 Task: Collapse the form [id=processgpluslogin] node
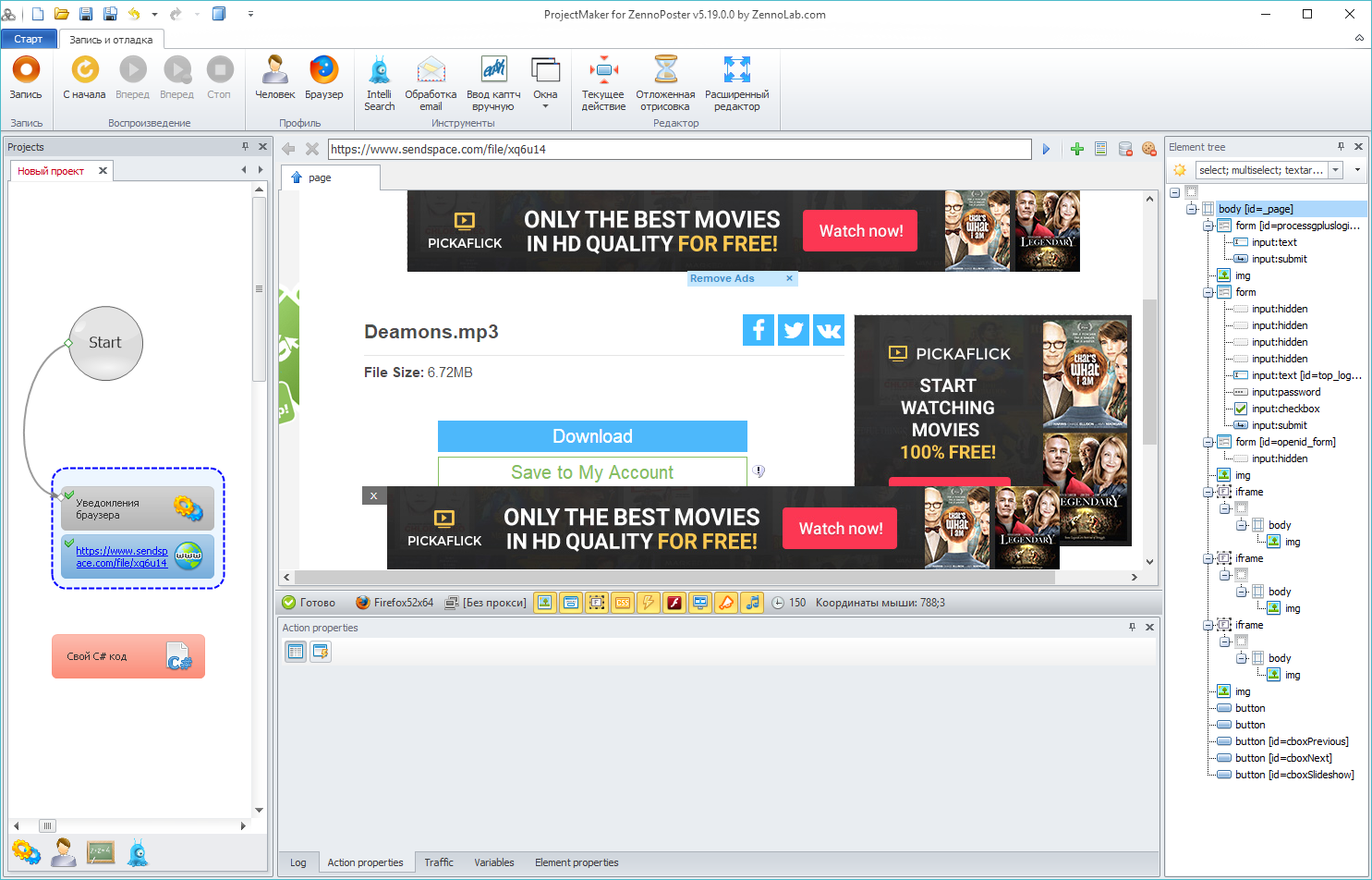coord(1208,226)
